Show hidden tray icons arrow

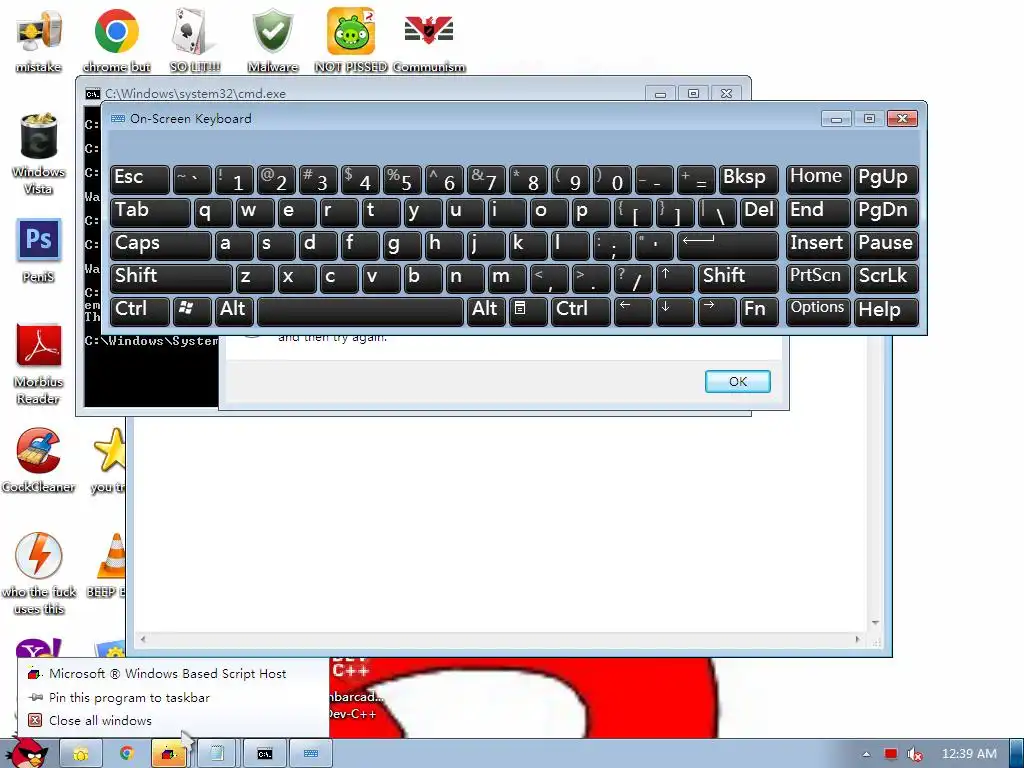pos(866,754)
